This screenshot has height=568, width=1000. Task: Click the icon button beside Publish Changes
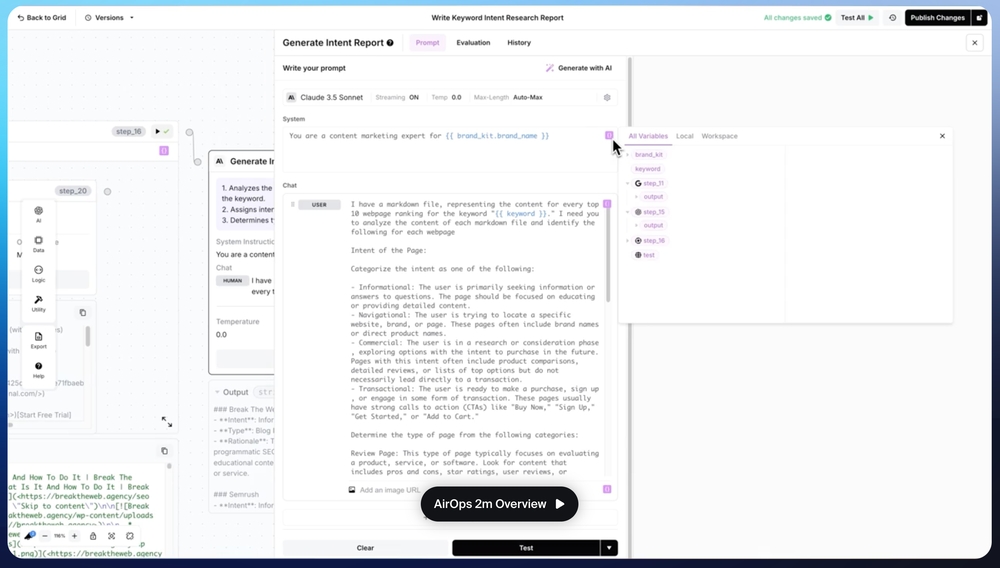pos(980,18)
